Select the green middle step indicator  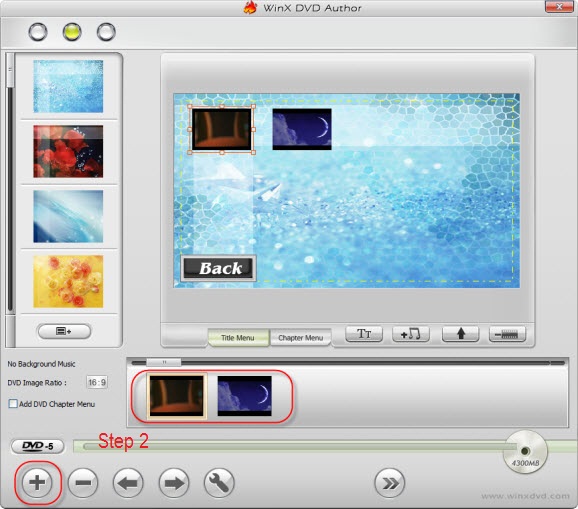72,32
